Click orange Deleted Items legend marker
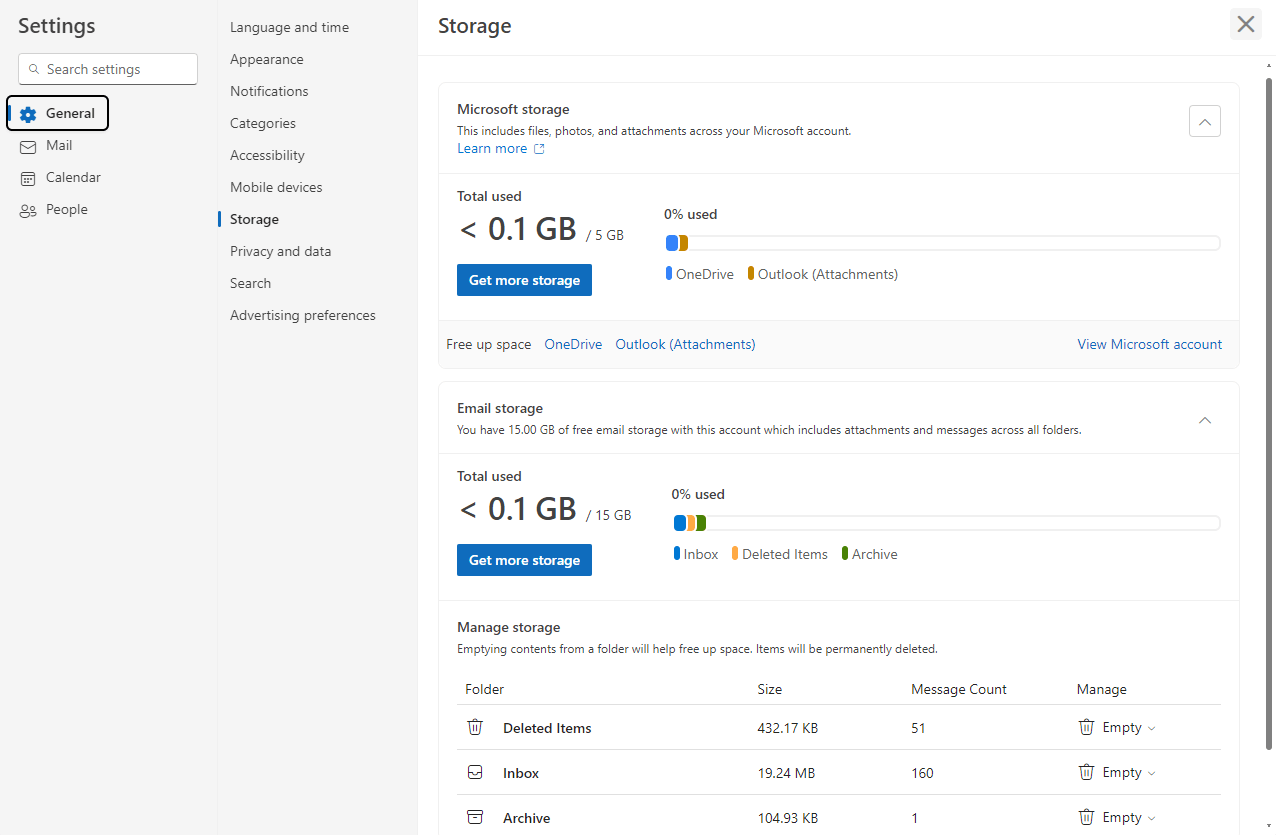The height and width of the screenshot is (835, 1276). pyautogui.click(x=735, y=554)
